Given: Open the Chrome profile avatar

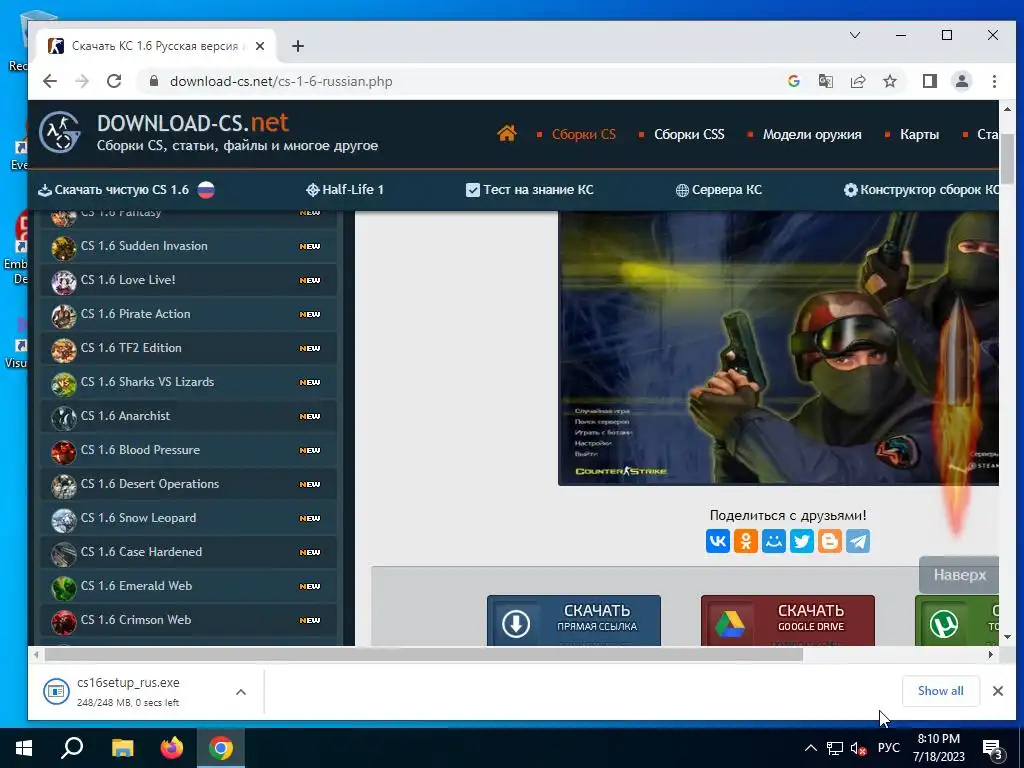Looking at the screenshot, I should coord(962,81).
